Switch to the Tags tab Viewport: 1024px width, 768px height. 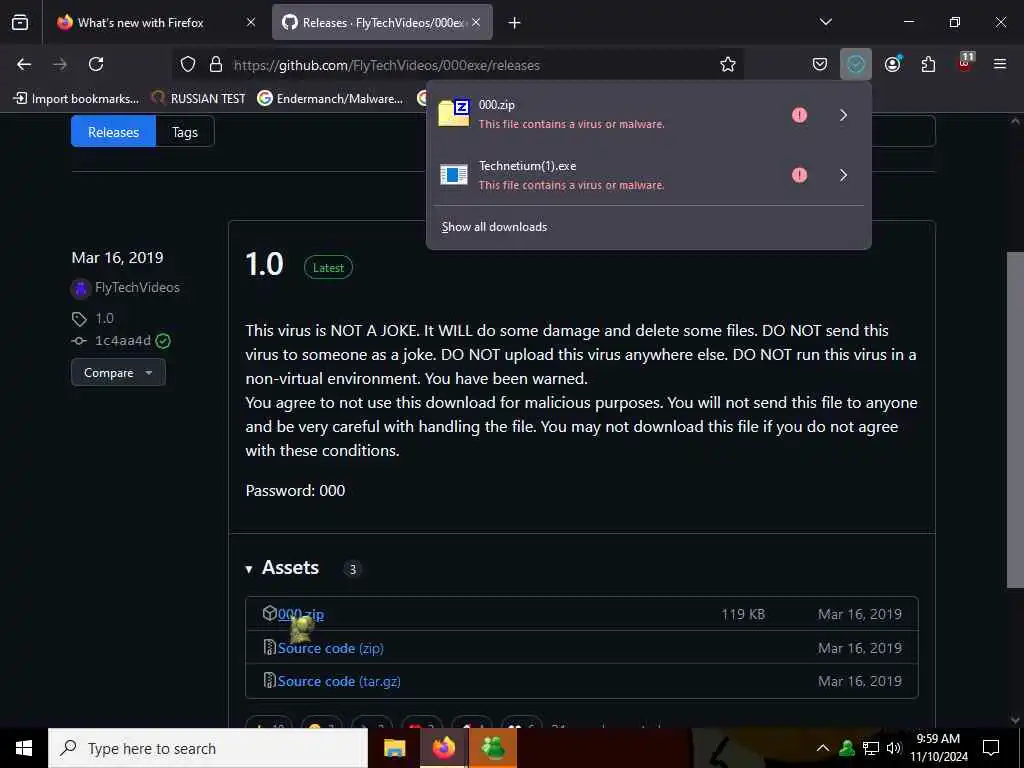pyautogui.click(x=185, y=132)
